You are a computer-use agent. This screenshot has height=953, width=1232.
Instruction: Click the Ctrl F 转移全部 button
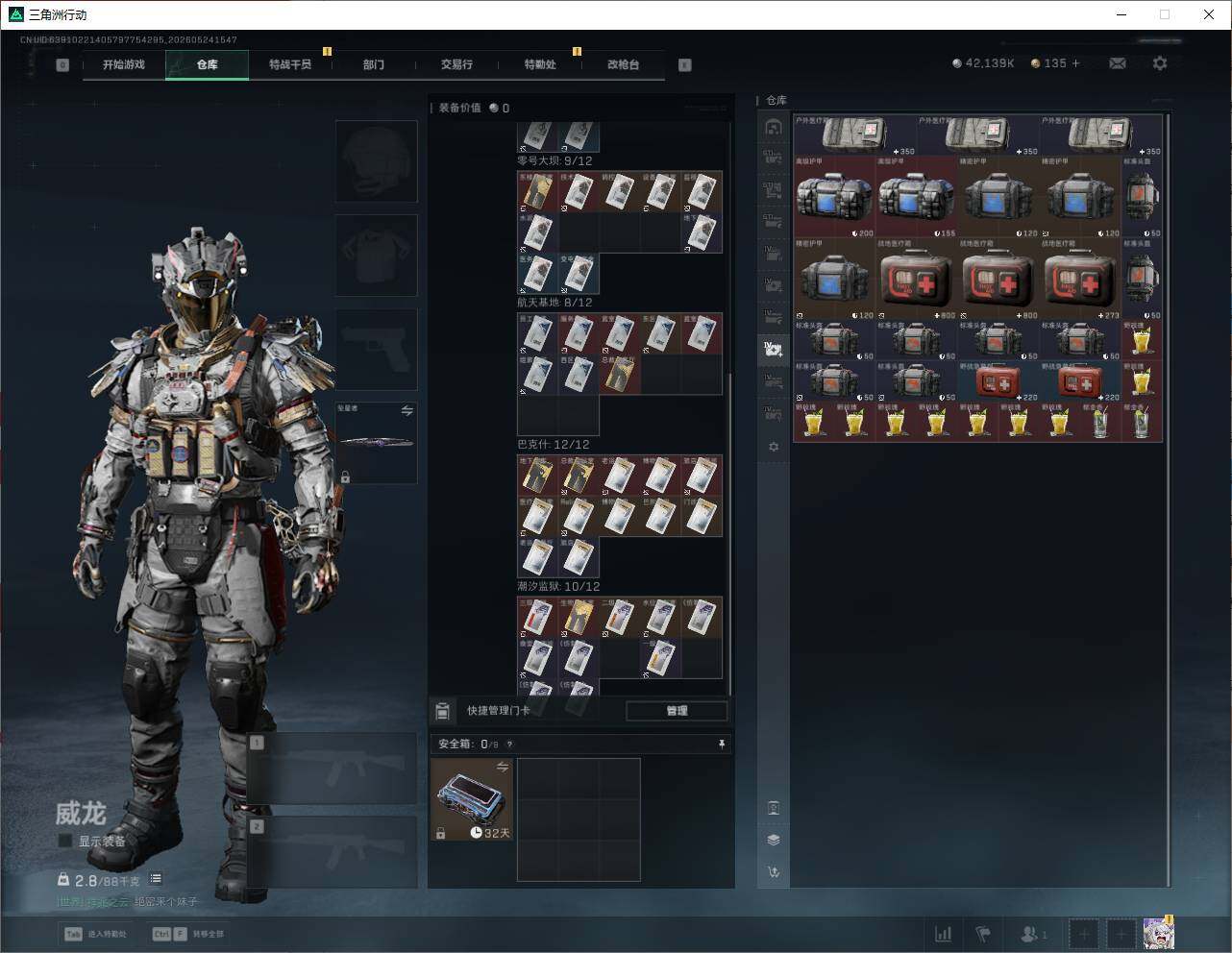pyautogui.click(x=188, y=934)
